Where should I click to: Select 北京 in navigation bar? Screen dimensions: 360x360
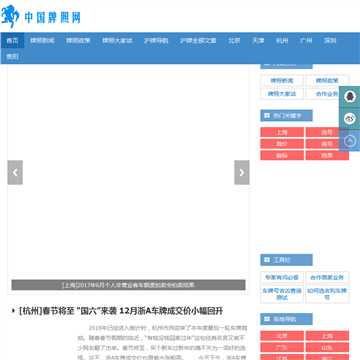pyautogui.click(x=234, y=41)
